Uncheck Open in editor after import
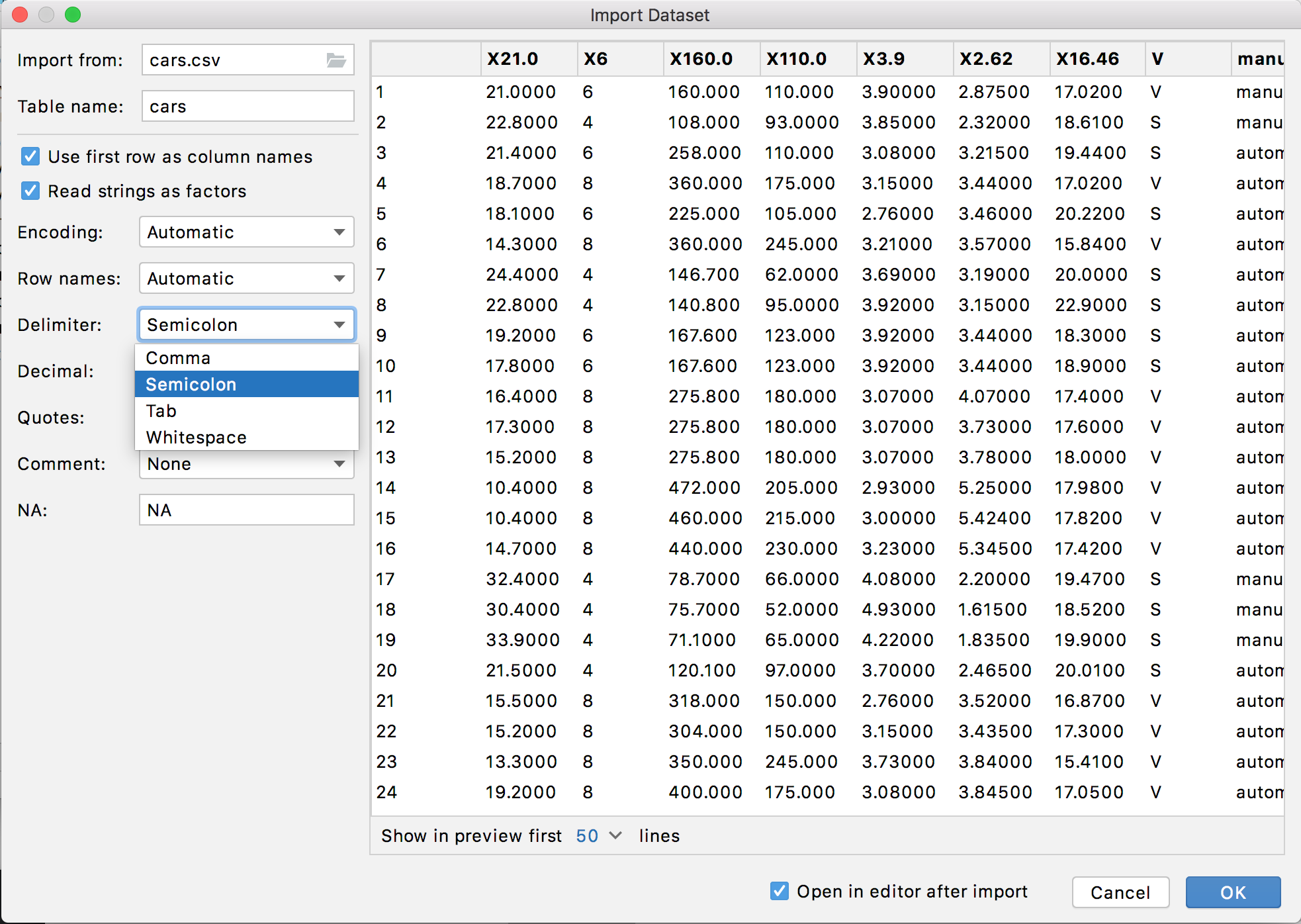Screen dimensions: 1301x924 click(778, 891)
